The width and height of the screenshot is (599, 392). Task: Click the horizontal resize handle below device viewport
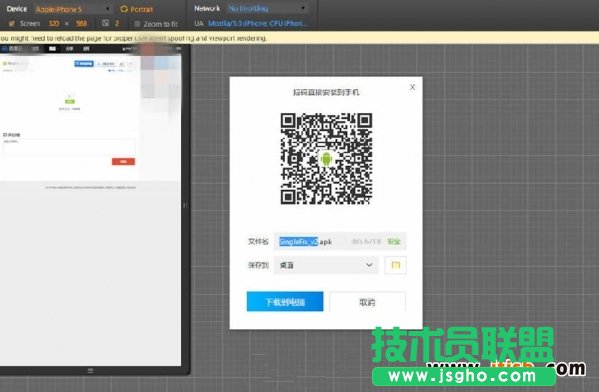coord(91,370)
